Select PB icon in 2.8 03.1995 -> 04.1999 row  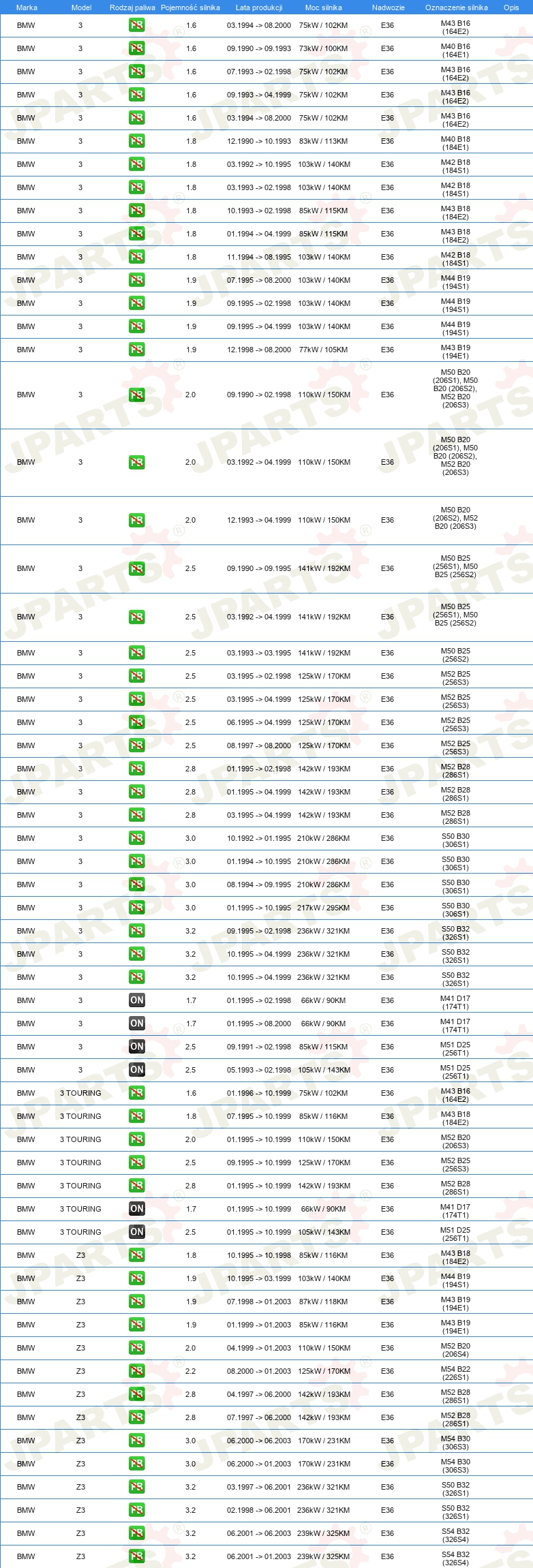pos(136,815)
